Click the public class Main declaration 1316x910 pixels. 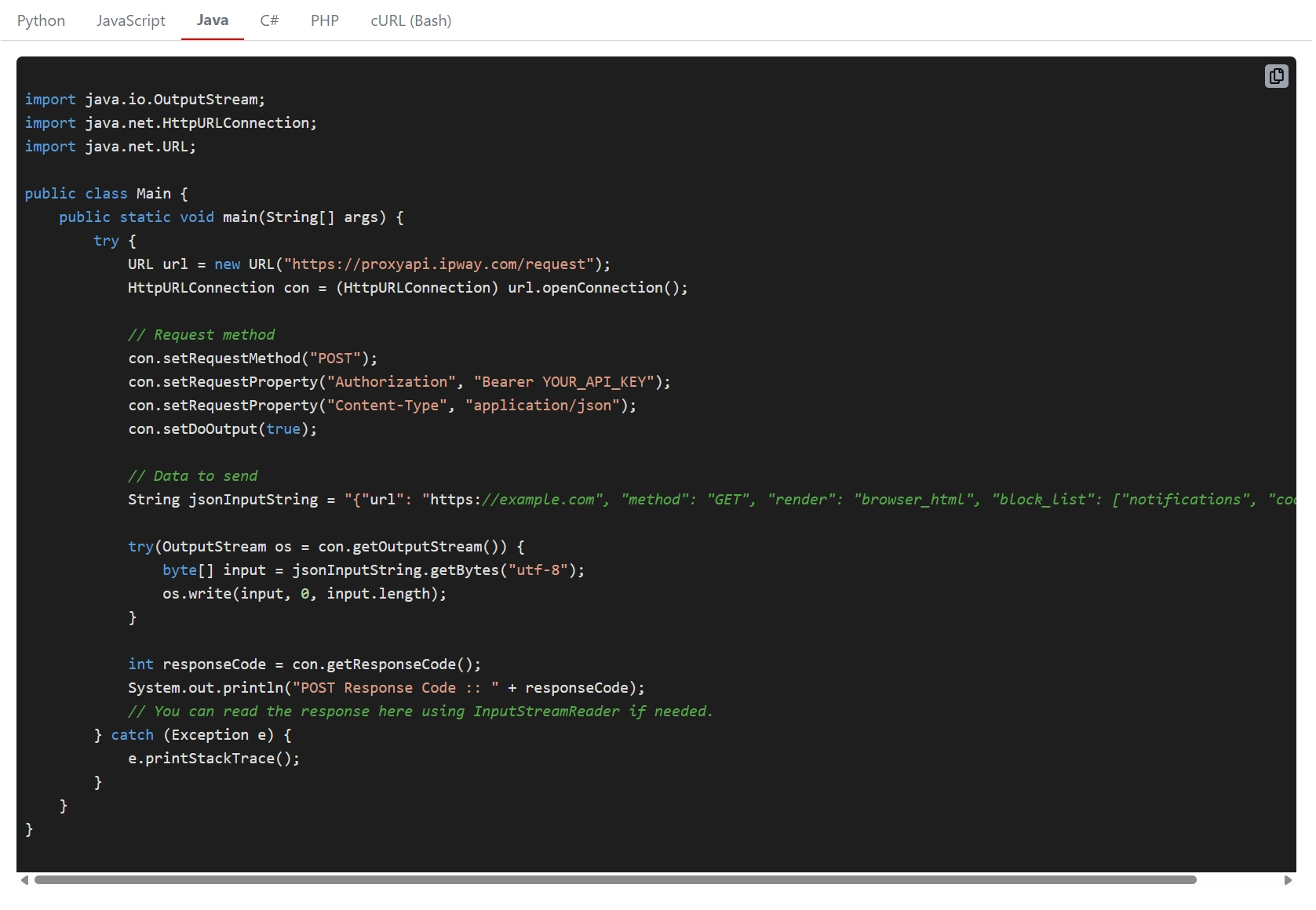[x=106, y=193]
